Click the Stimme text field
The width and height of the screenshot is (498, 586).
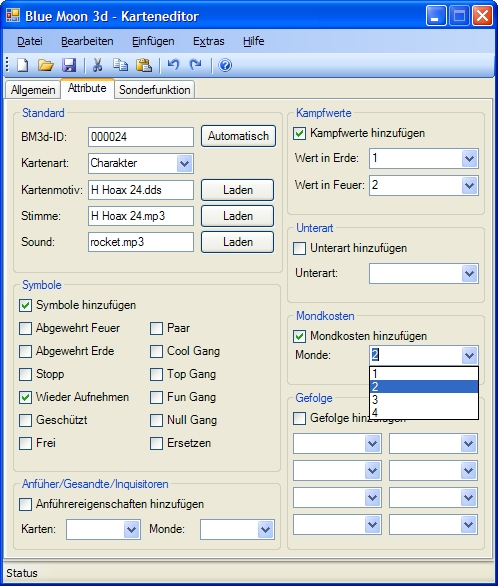pyautogui.click(x=141, y=216)
